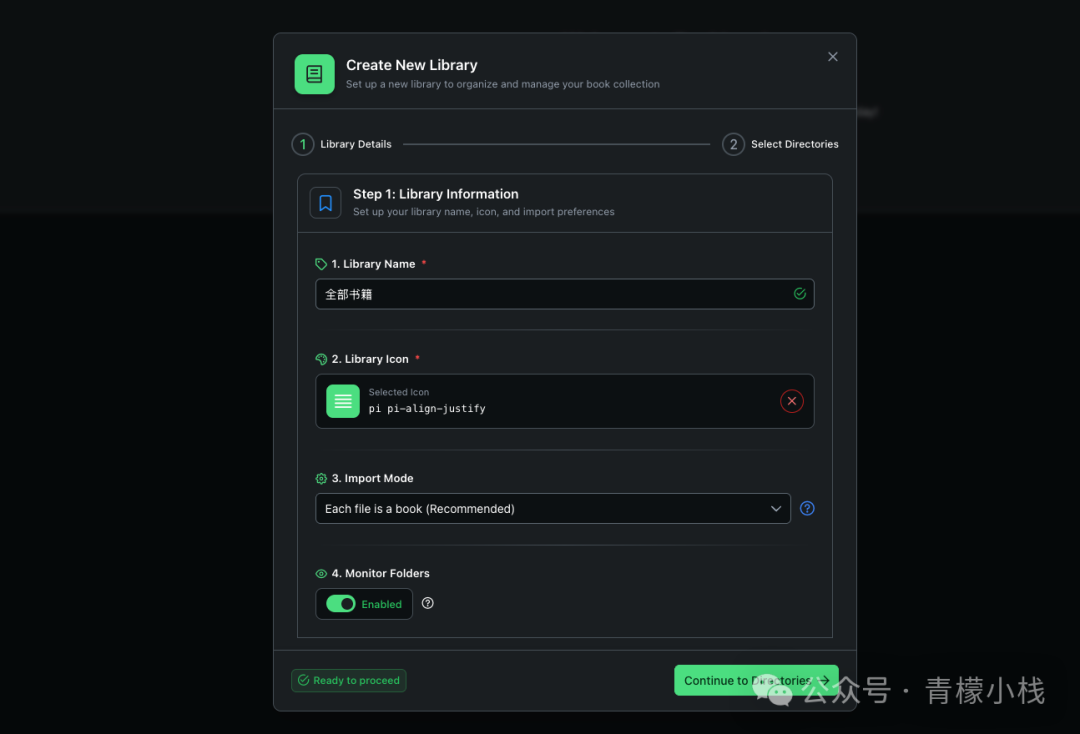The width and height of the screenshot is (1080, 734).
Task: Open the Import Mode dropdown
Action: pos(553,508)
